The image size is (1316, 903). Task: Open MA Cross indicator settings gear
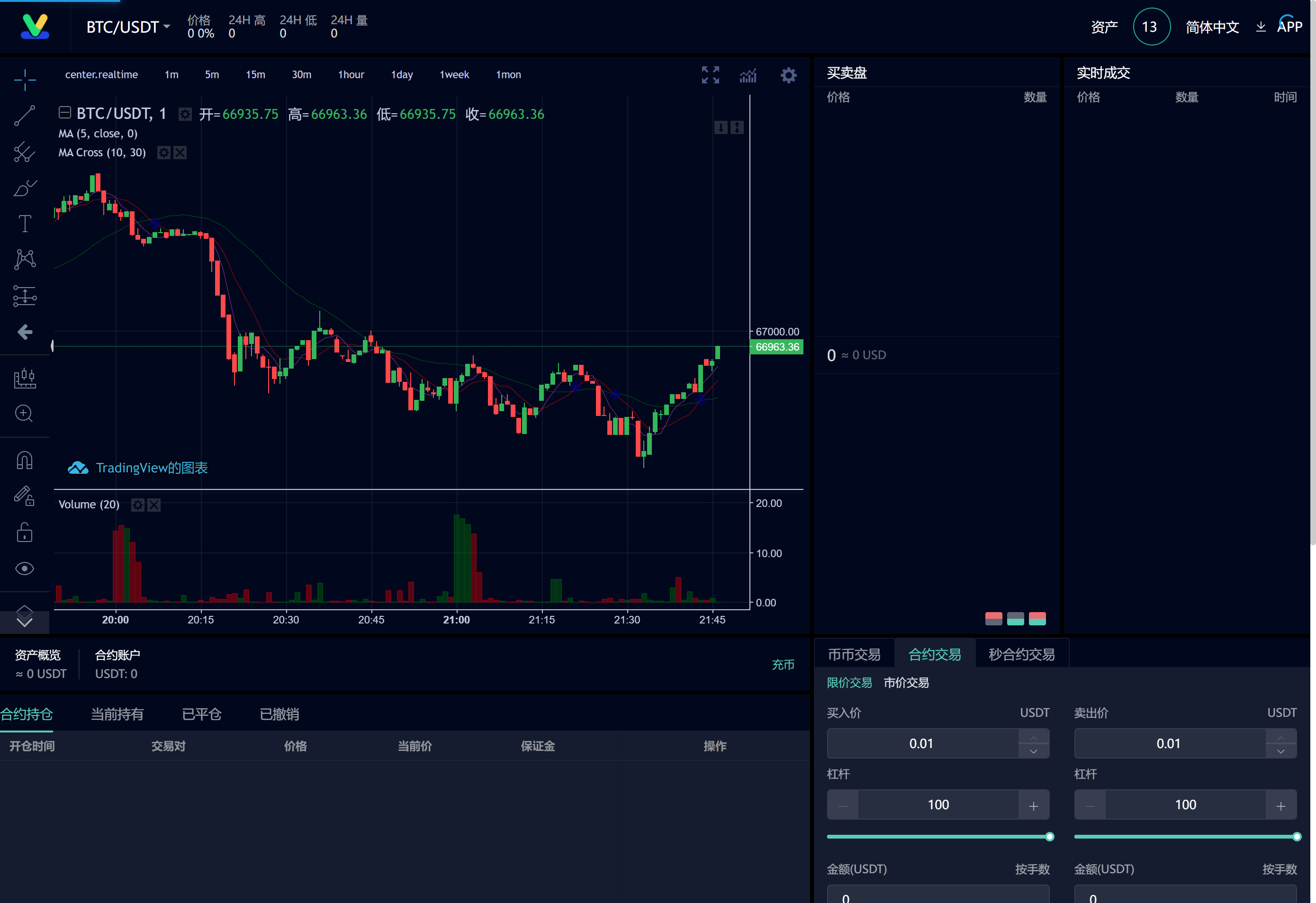(163, 152)
